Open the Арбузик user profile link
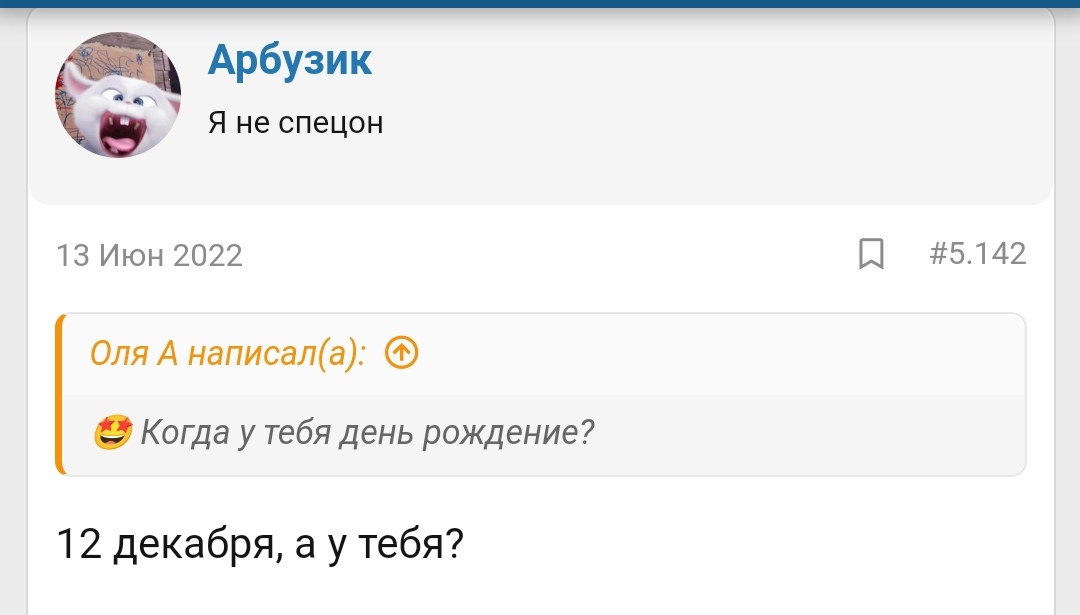 (289, 61)
